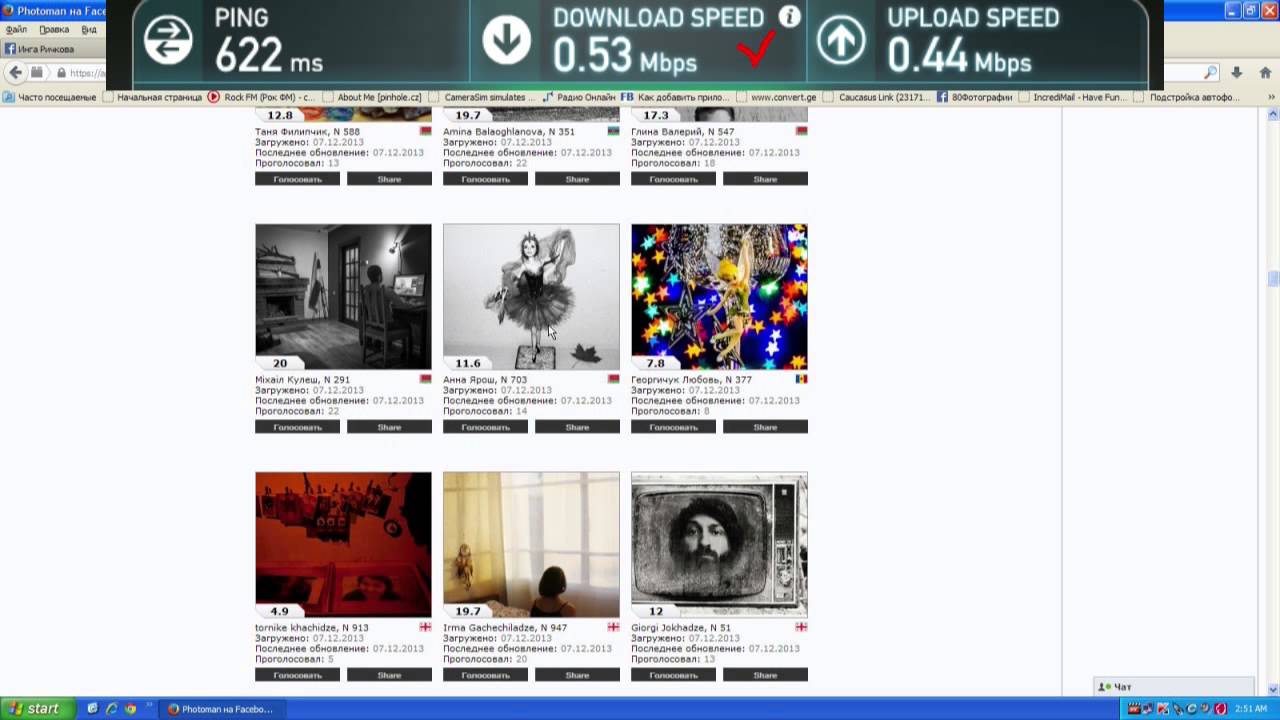Screen dimensions: 1280x720
Task: Open Giorgi Jokhadze's television portrait photo
Action: click(x=719, y=545)
